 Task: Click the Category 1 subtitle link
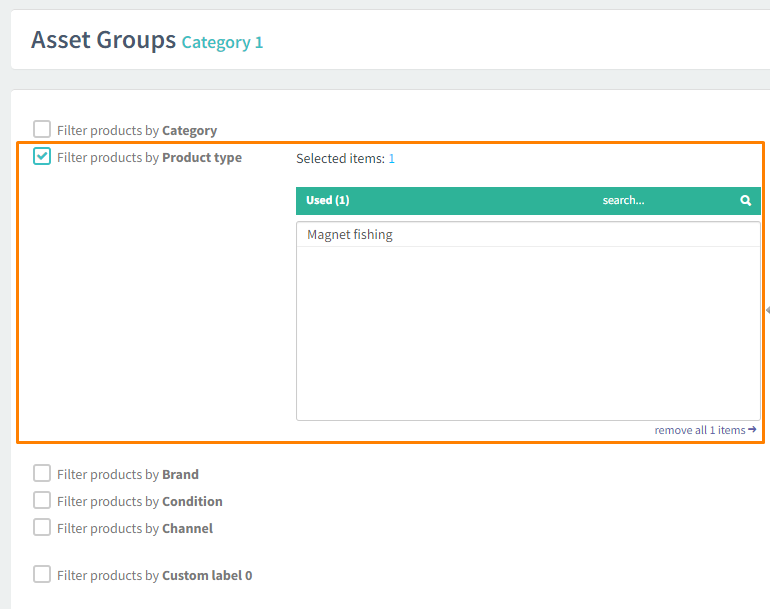pos(222,42)
